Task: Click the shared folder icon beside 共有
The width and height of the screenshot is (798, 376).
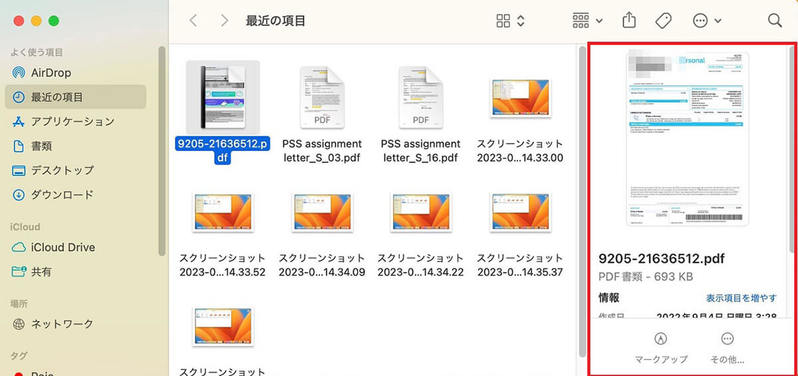Action: click(x=19, y=272)
